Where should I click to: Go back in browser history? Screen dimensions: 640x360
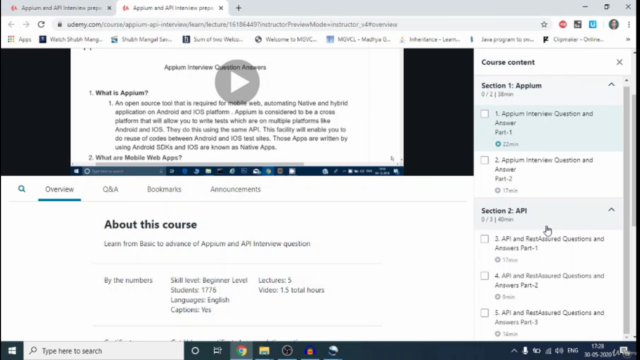pyautogui.click(x=11, y=24)
